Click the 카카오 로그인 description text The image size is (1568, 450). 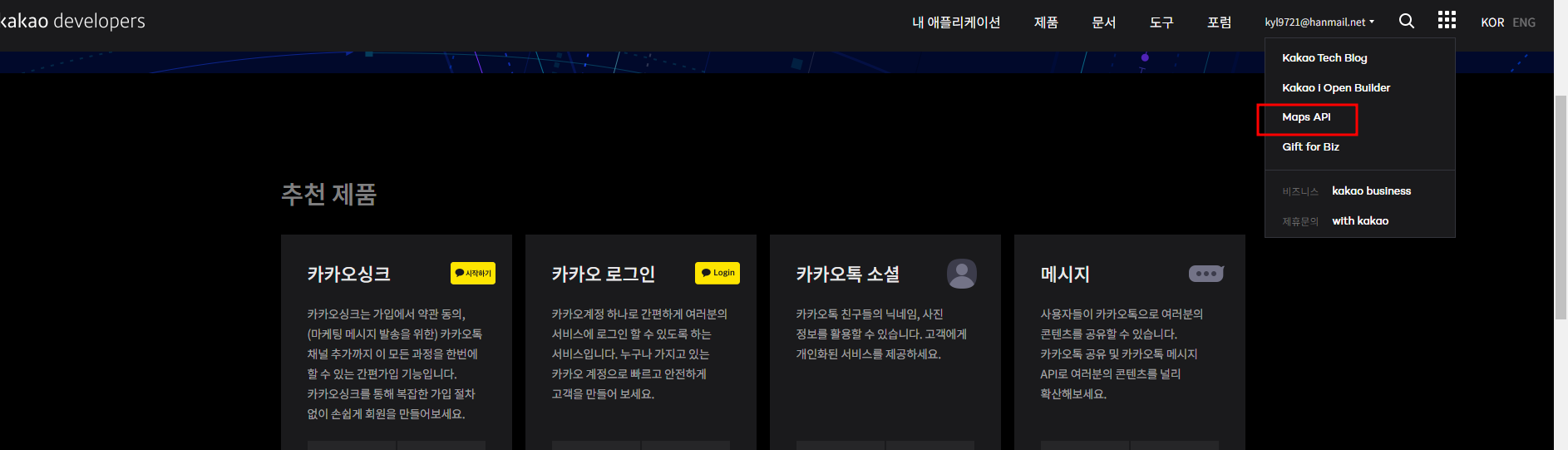pos(639,354)
